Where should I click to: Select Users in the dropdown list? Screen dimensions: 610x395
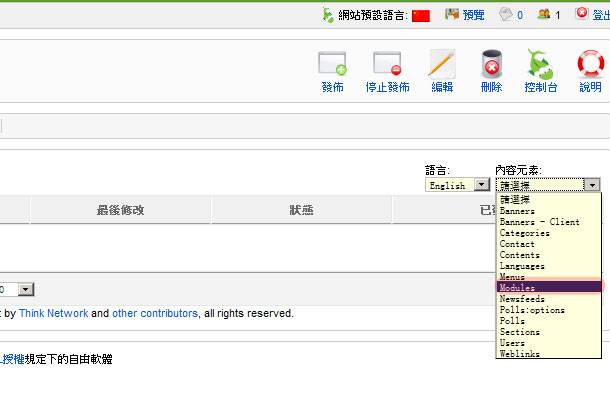[x=549, y=343]
